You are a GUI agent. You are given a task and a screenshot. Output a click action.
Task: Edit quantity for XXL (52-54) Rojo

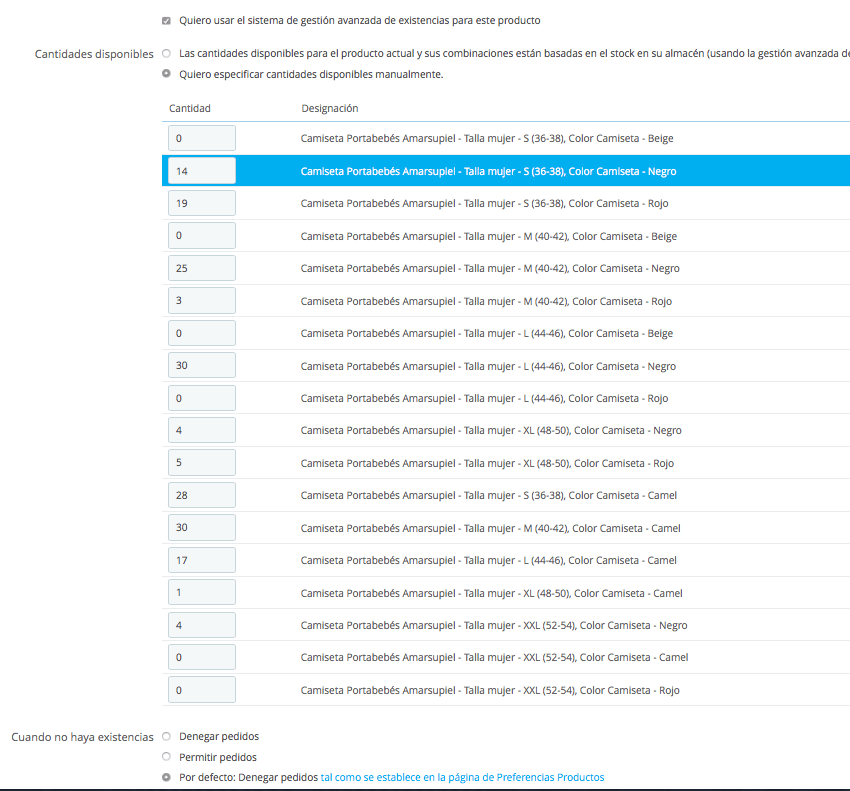pyautogui.click(x=202, y=690)
